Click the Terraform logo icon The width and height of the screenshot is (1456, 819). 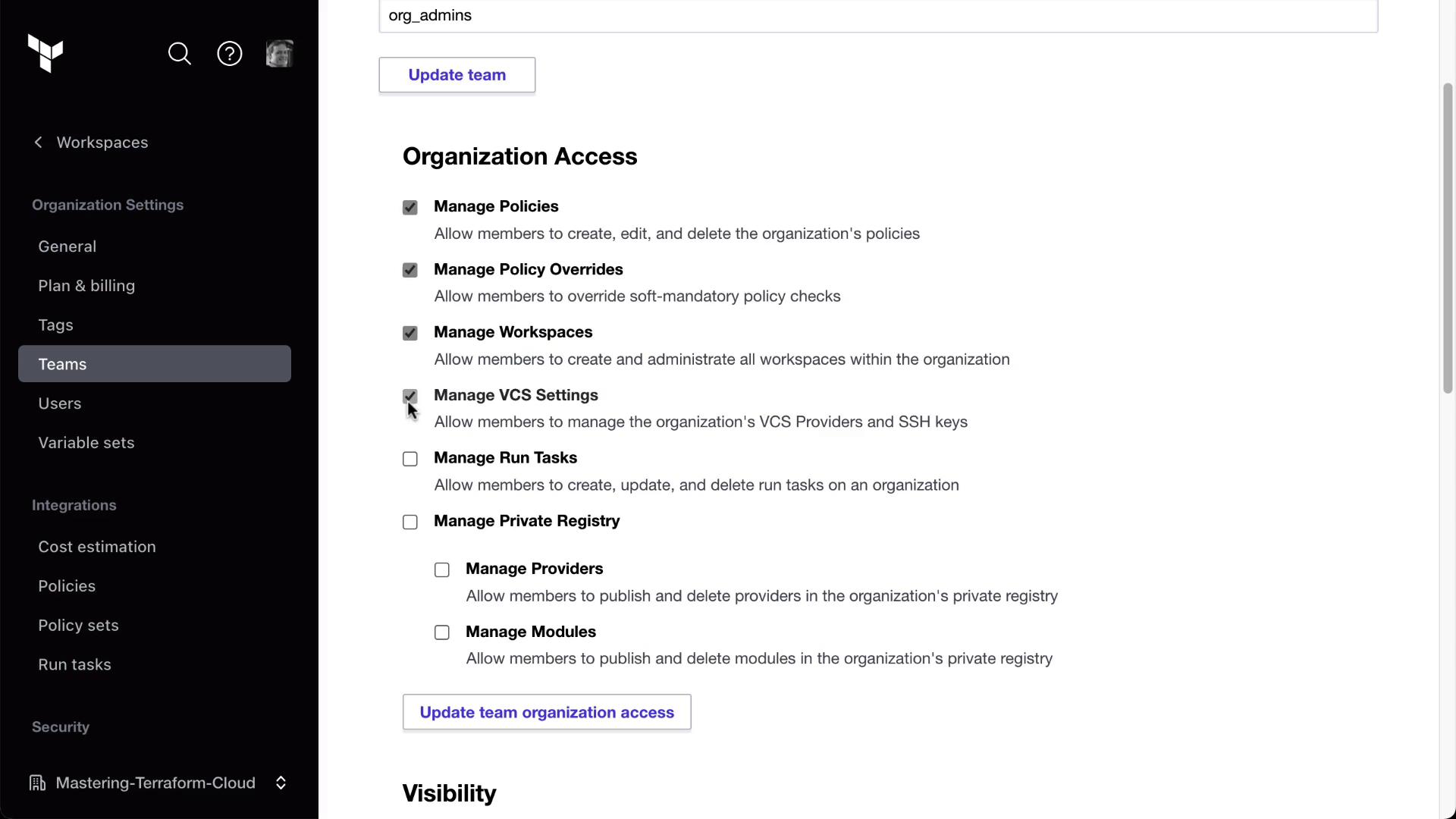click(x=45, y=54)
